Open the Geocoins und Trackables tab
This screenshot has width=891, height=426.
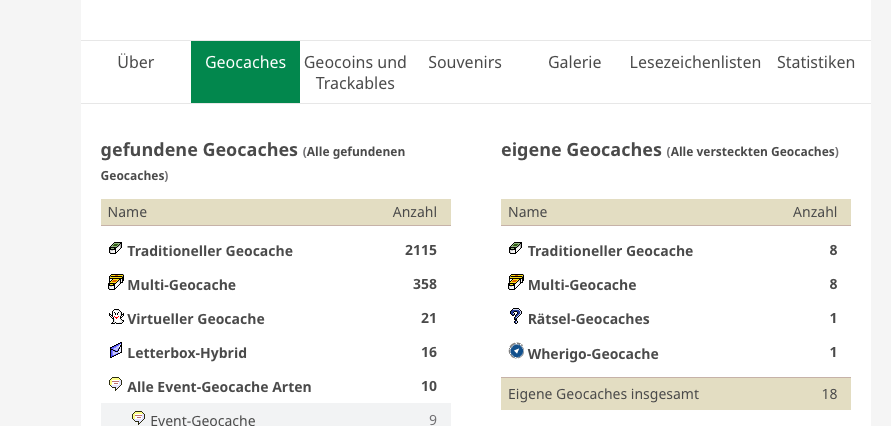click(355, 72)
